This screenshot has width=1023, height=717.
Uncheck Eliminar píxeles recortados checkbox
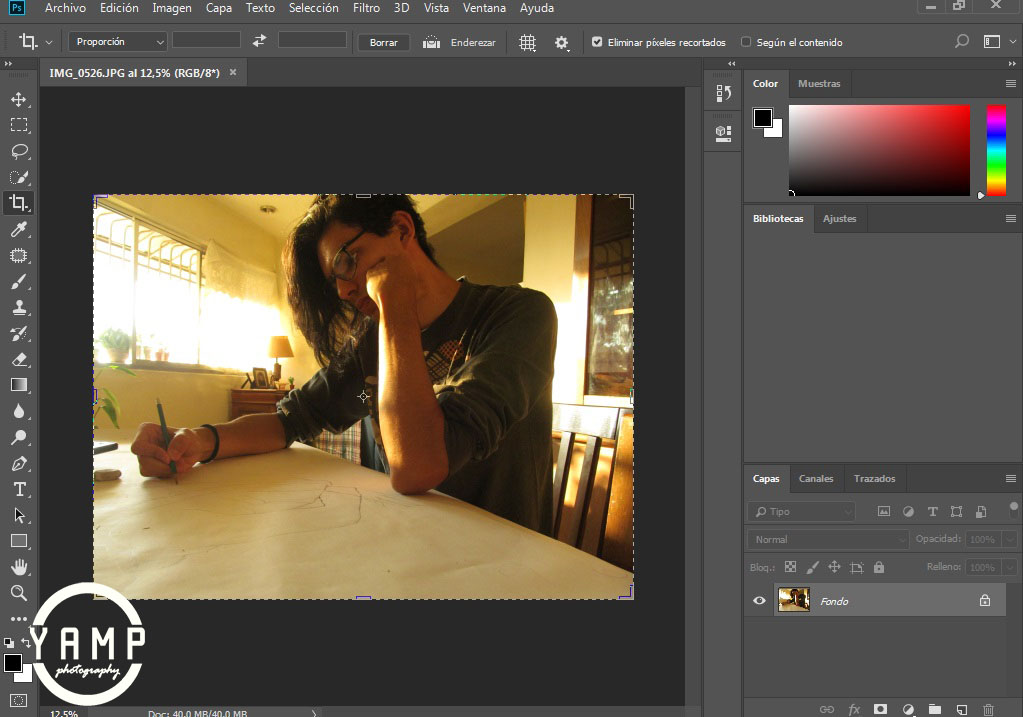597,42
